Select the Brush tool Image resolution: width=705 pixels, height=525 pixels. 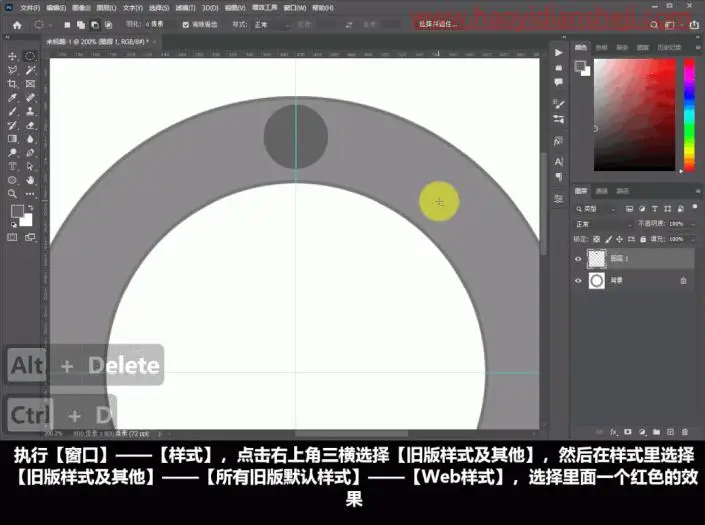pyautogui.click(x=12, y=111)
